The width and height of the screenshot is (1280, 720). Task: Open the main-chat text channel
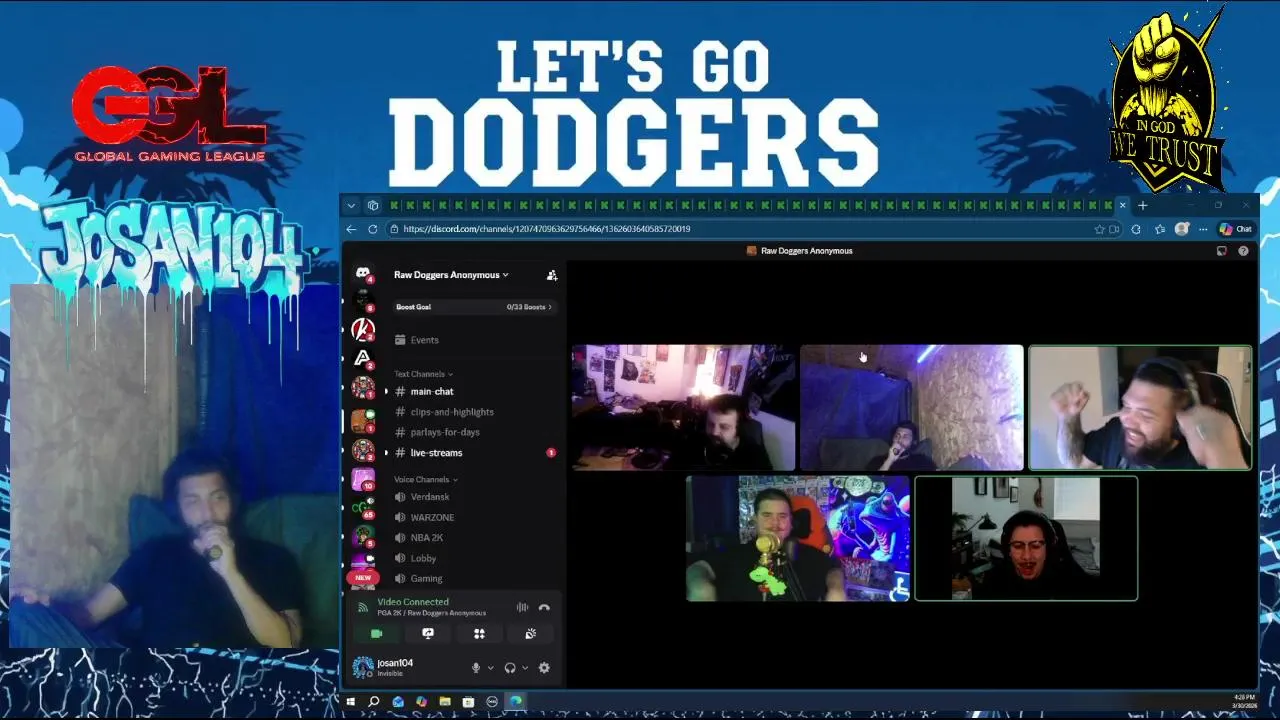[x=472, y=391]
